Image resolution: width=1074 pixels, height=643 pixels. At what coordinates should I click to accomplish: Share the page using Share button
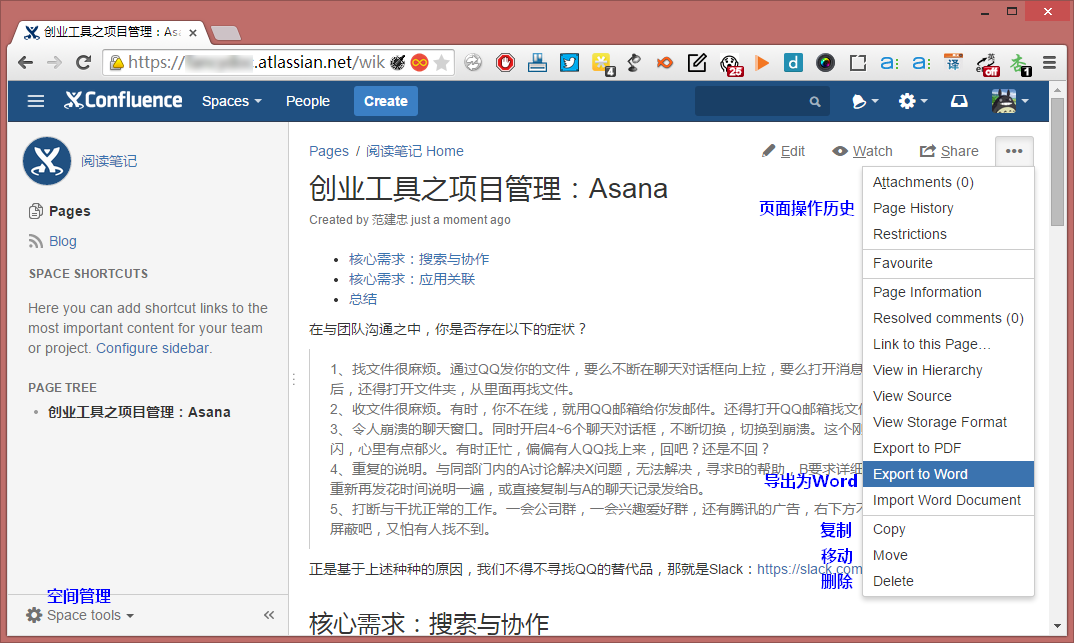tap(949, 151)
